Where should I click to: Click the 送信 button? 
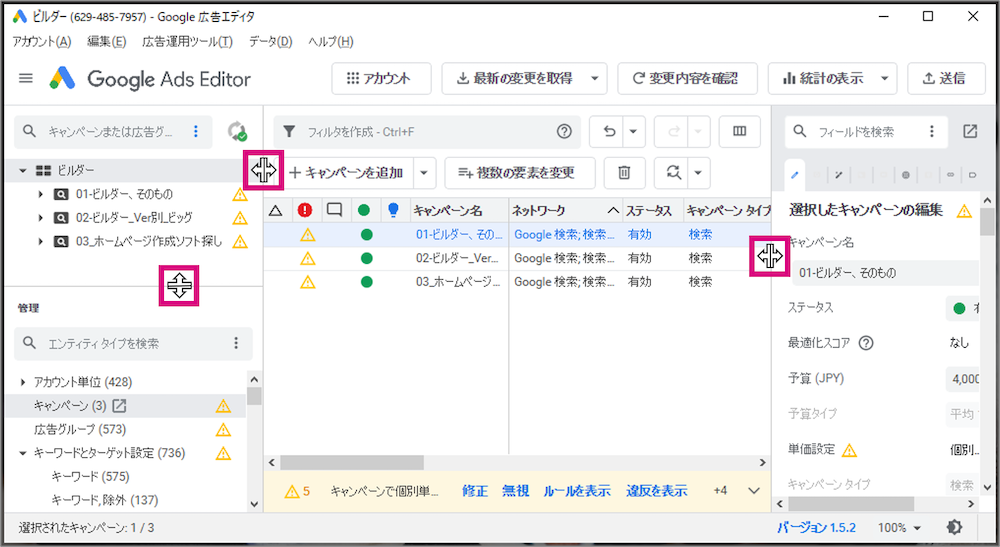click(946, 78)
